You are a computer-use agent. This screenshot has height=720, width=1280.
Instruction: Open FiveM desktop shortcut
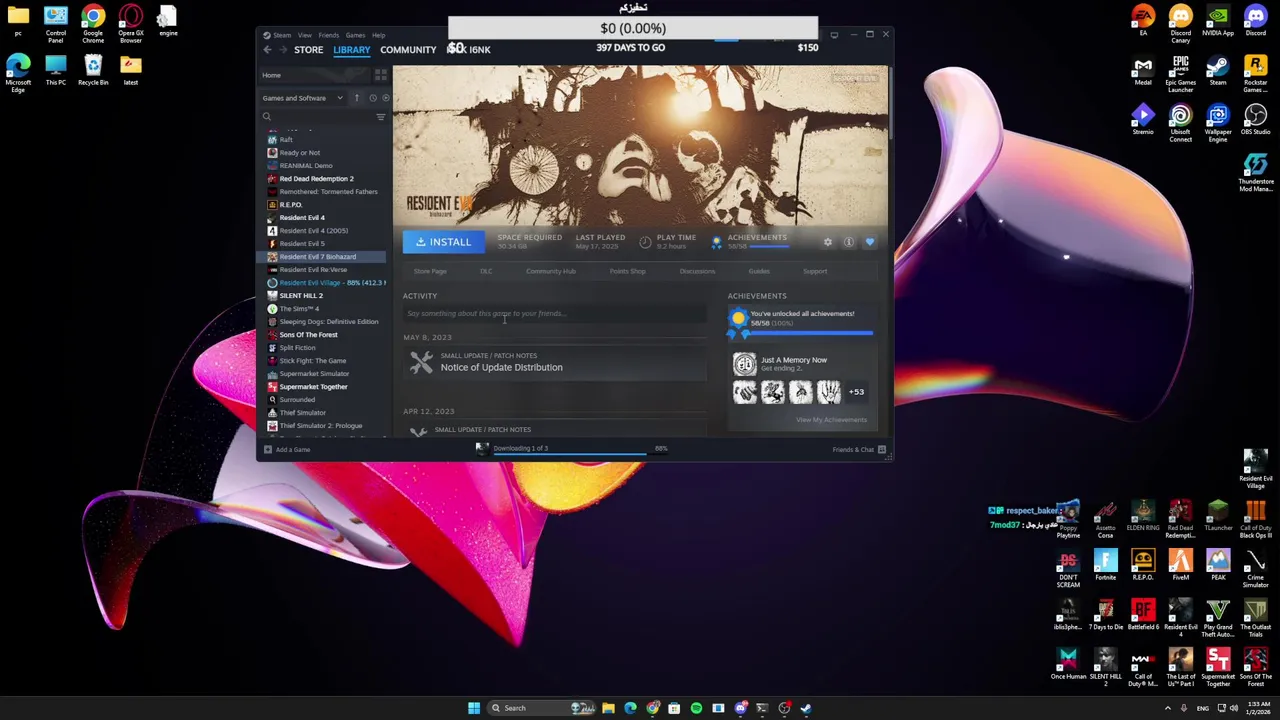pos(1180,566)
